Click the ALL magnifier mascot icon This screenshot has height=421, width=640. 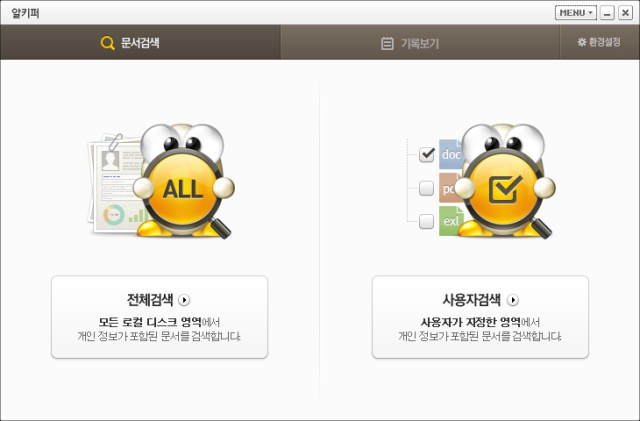(184, 181)
